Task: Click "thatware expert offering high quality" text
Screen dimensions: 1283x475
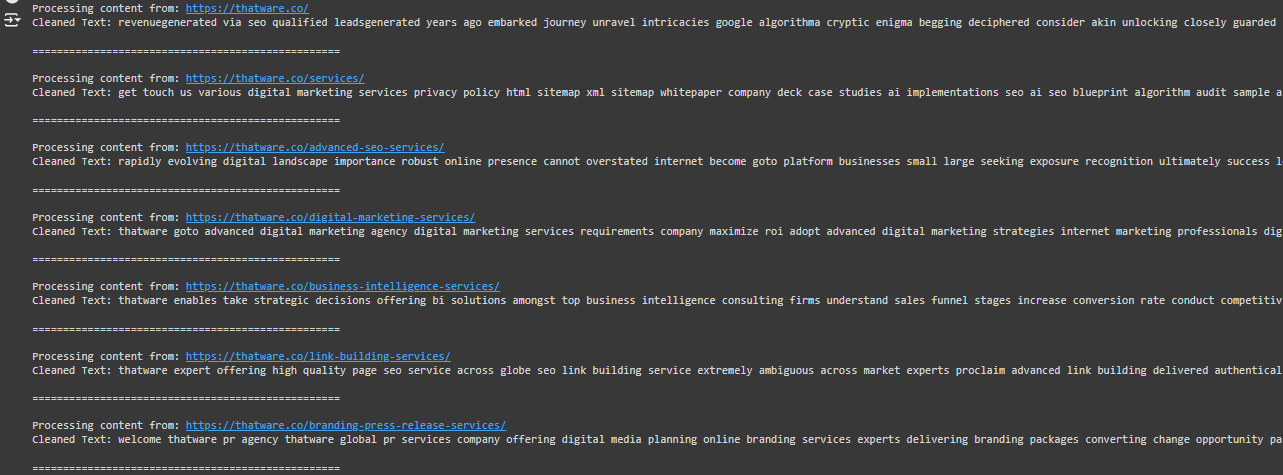Action: pos(232,370)
